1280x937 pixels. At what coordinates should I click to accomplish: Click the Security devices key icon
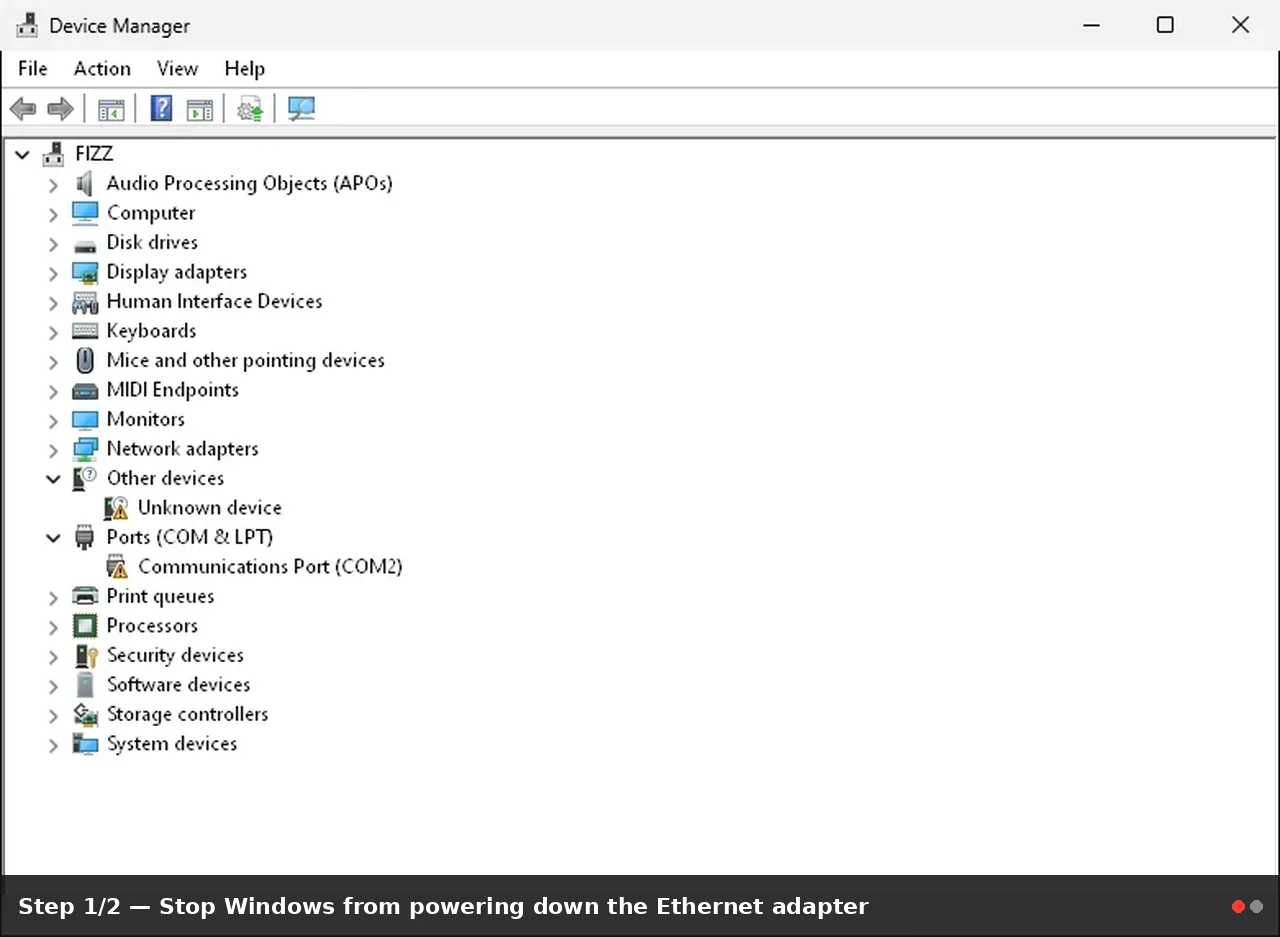coord(85,655)
